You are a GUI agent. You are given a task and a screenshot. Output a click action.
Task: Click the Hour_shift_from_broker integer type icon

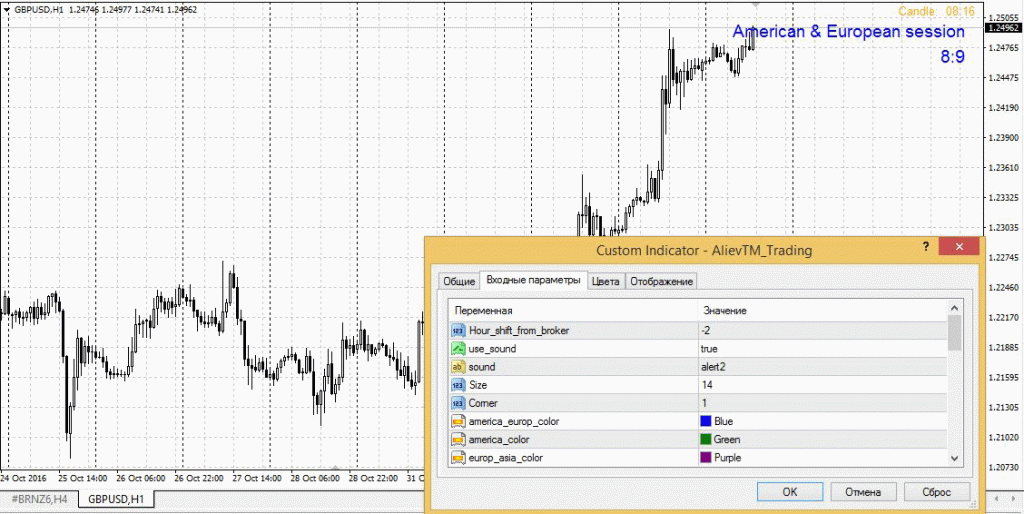(458, 330)
